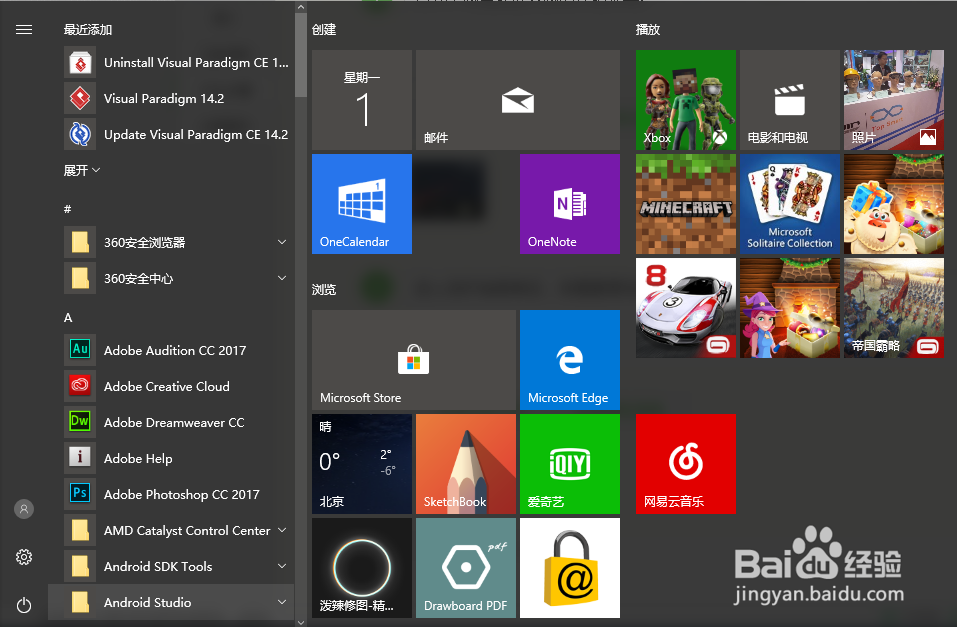Open the 帝国霸略 game tile
The image size is (957, 627).
pyautogui.click(x=894, y=308)
